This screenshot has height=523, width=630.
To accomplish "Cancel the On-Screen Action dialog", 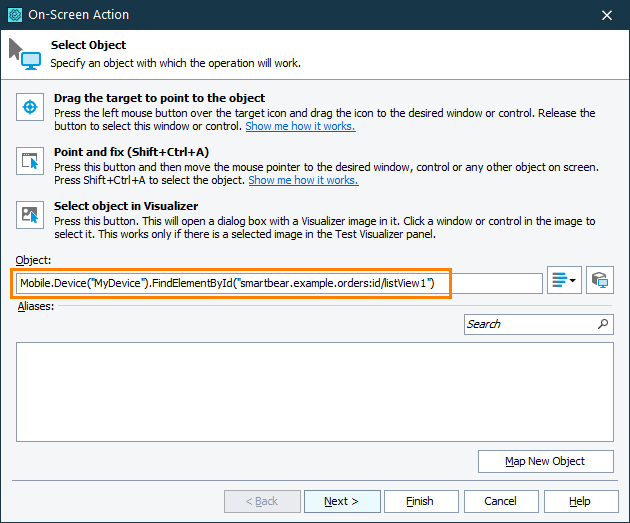I will tap(500, 501).
